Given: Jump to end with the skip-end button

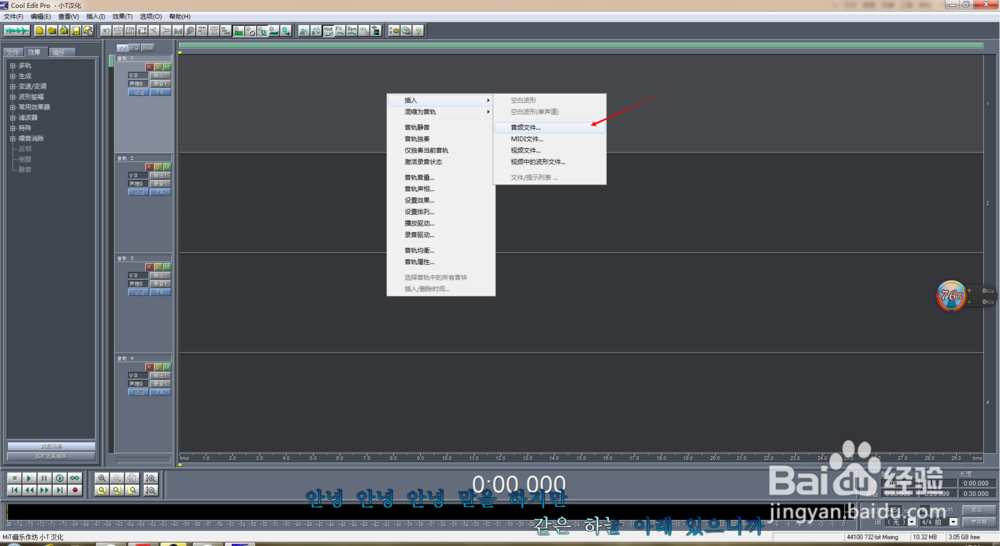Looking at the screenshot, I should [59, 490].
